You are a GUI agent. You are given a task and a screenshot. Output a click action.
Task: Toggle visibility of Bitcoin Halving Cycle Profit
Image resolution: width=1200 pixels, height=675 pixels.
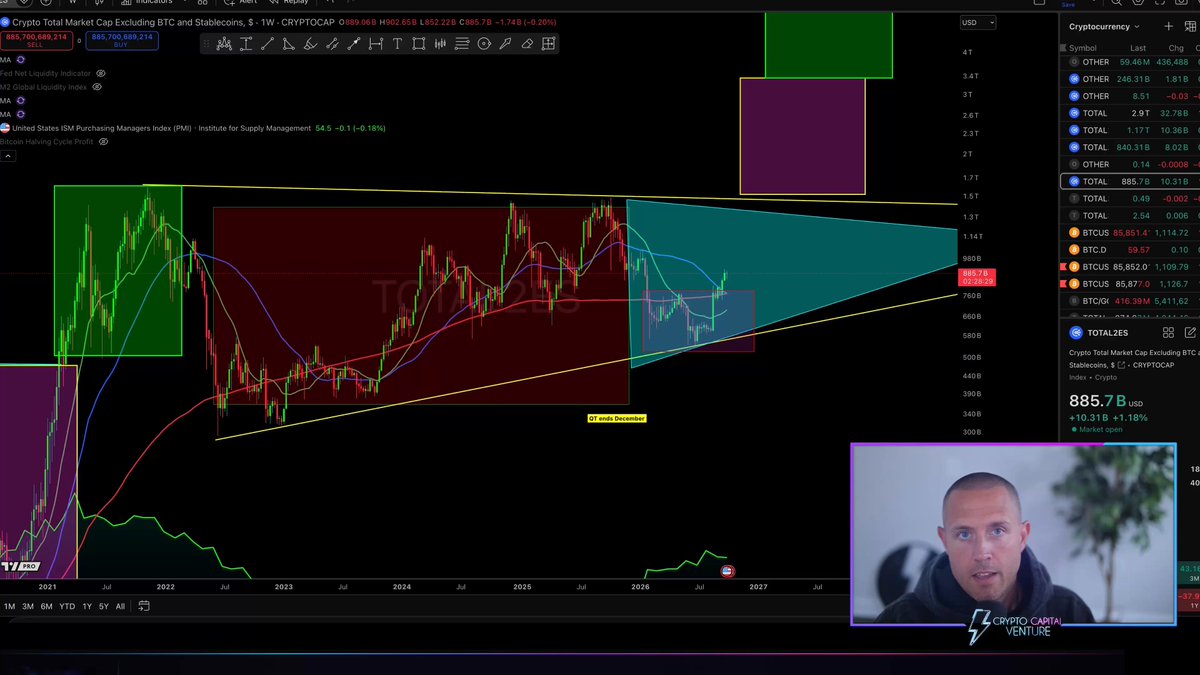pos(103,142)
